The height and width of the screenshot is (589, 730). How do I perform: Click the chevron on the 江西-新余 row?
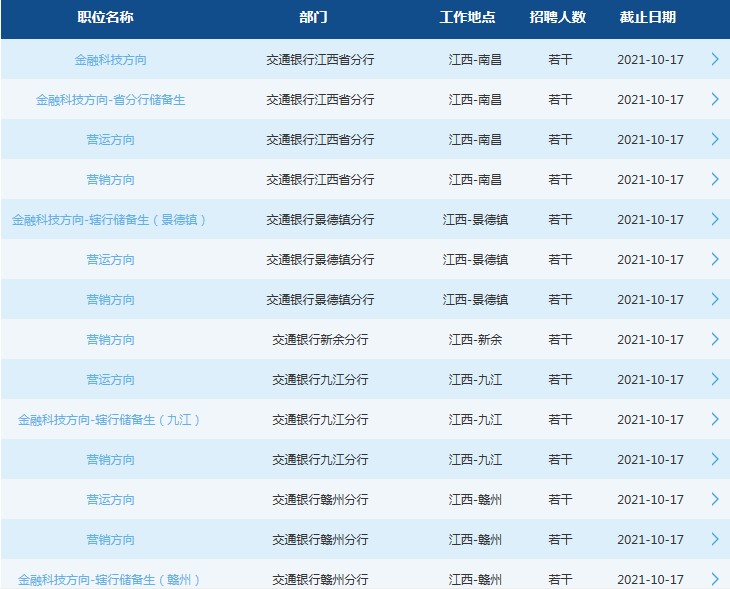715,339
